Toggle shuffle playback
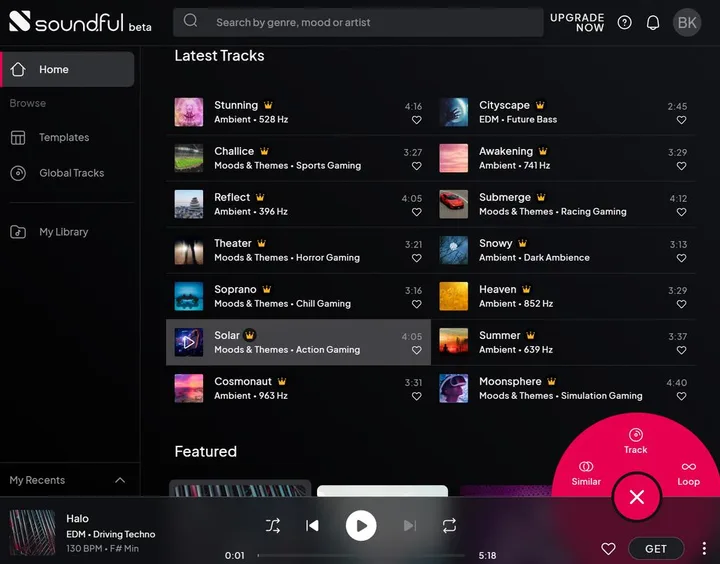720x564 pixels. coord(273,525)
